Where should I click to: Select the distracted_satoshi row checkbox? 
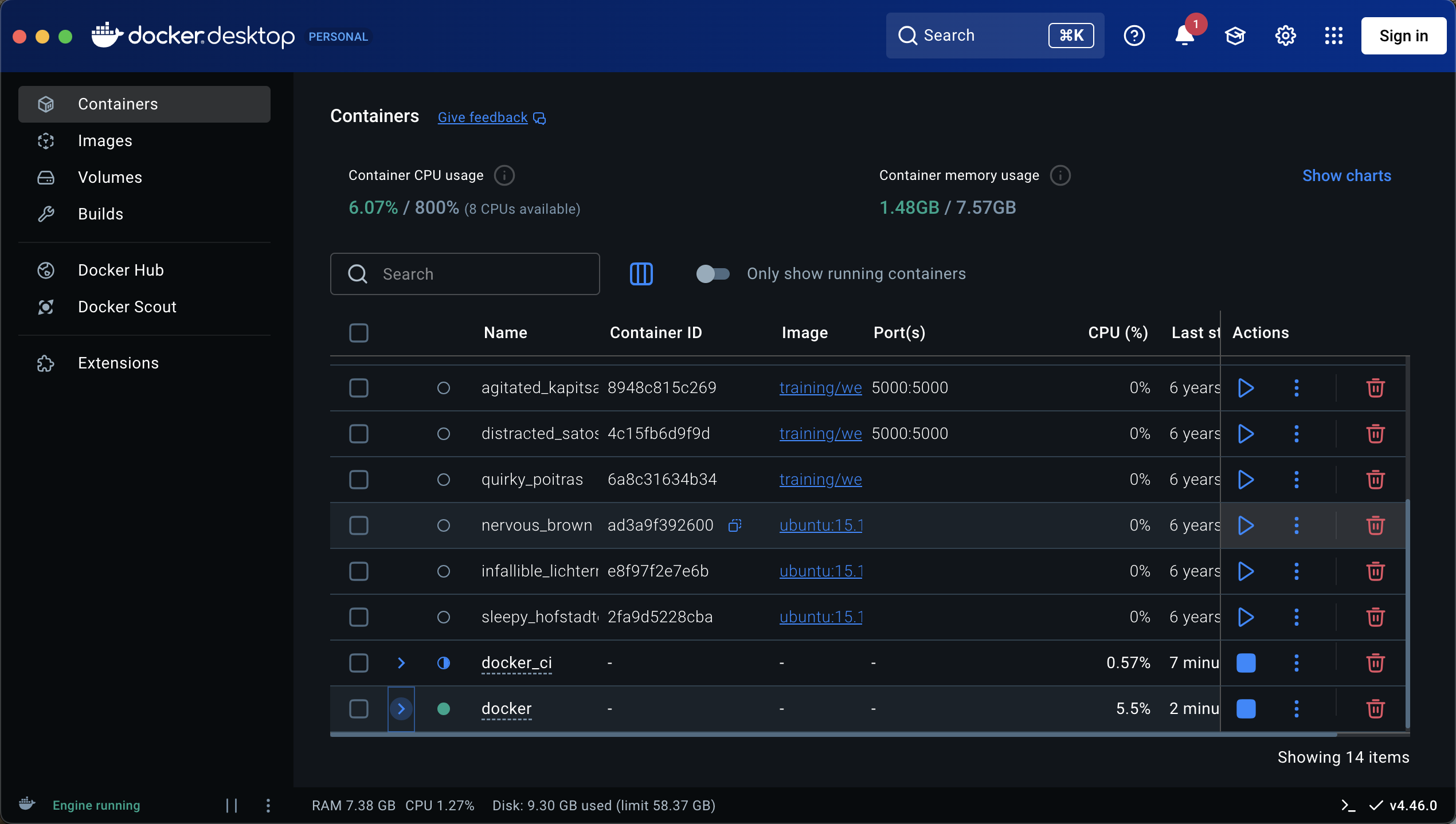point(359,434)
